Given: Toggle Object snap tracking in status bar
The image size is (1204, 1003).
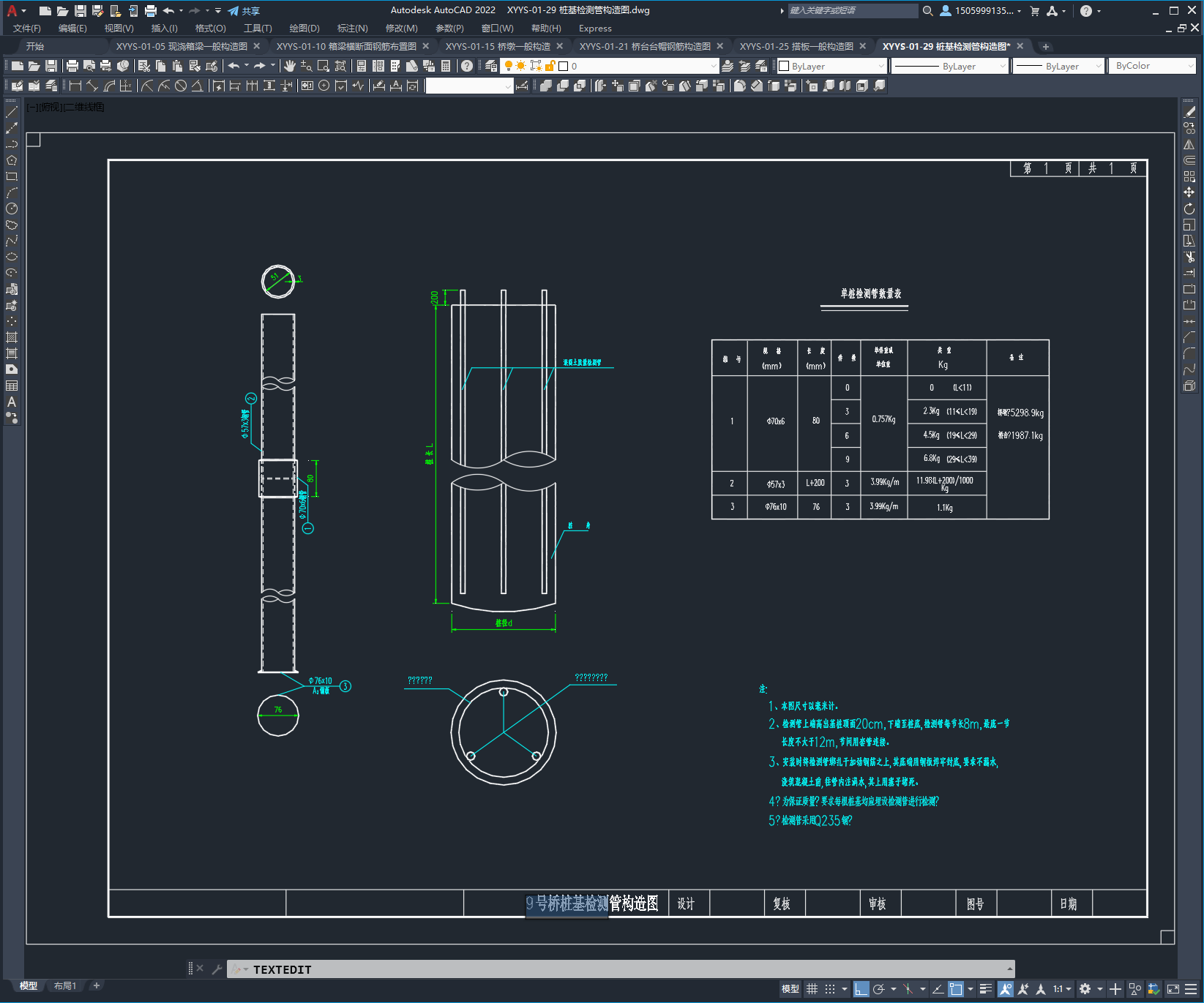Looking at the screenshot, I should click(x=938, y=989).
